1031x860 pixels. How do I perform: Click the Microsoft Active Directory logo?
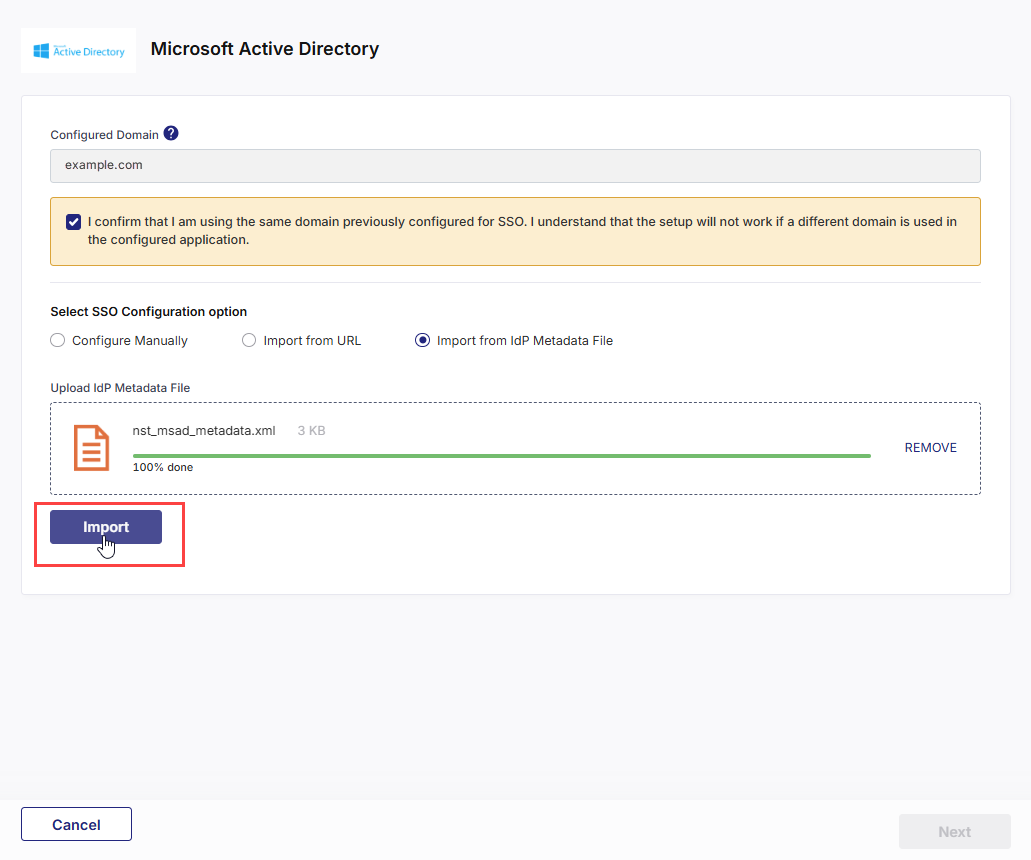point(78,50)
